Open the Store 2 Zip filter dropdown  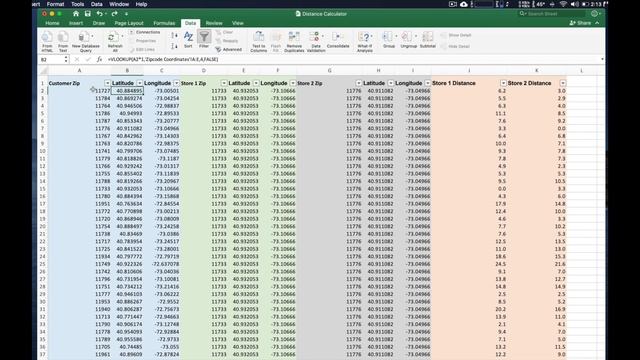coord(358,83)
